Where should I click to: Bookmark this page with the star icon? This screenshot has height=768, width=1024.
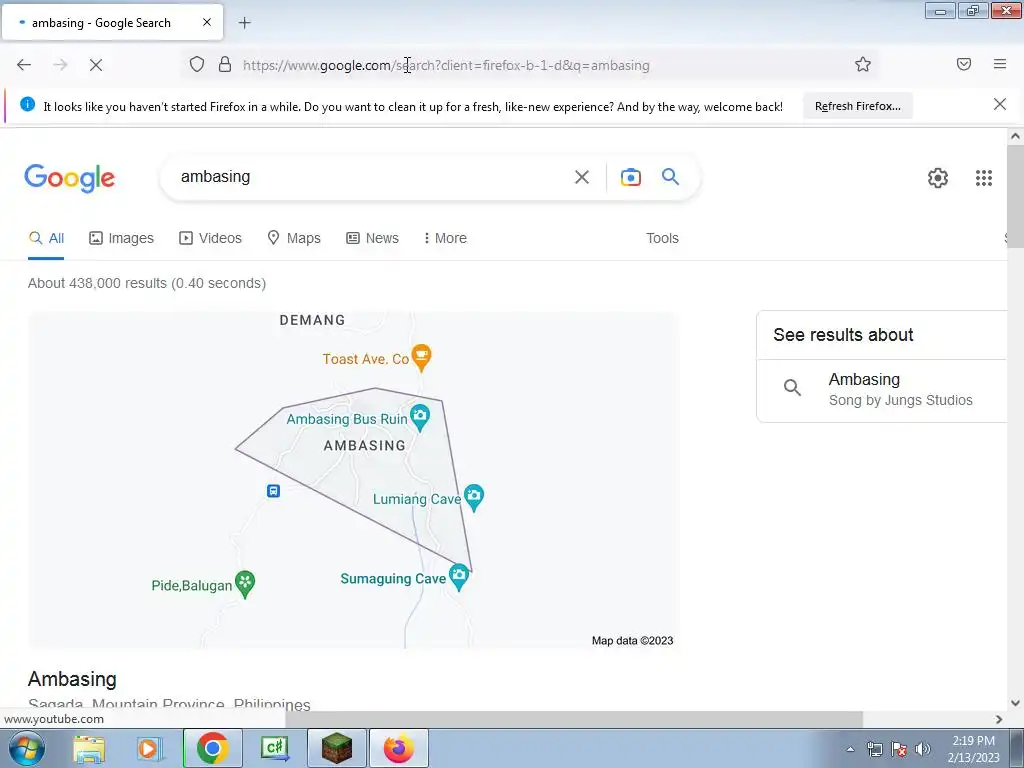863,64
